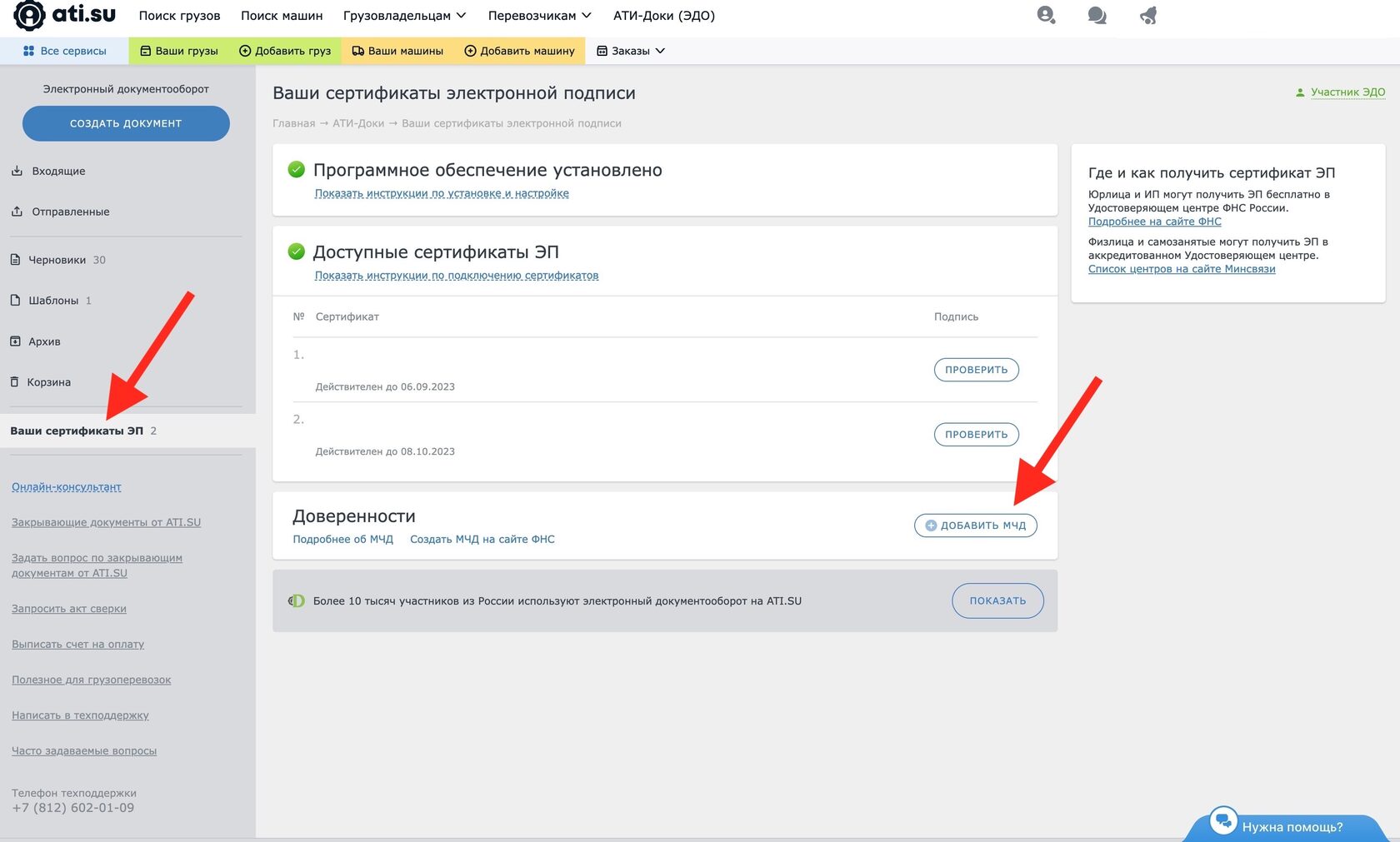Screen dimensions: 1400x842
Task: Click СОЗДАТЬ ДОКУМЕНТ button
Action: [x=126, y=123]
